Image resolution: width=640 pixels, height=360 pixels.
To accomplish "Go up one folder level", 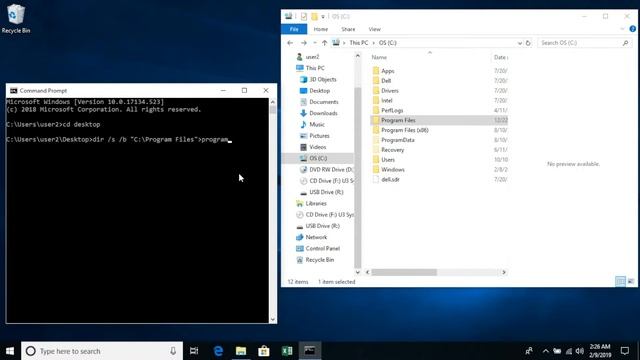I will click(324, 43).
